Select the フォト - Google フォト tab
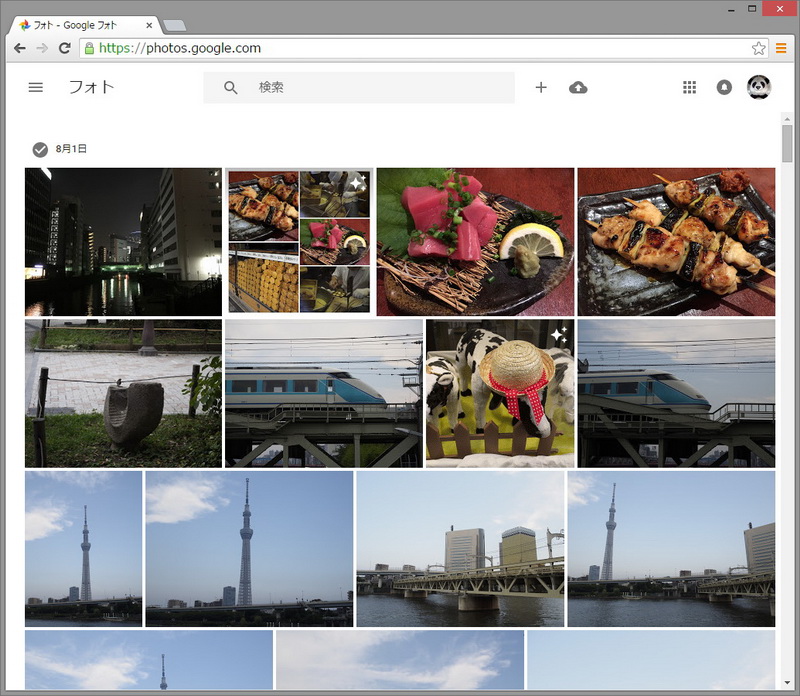800x696 pixels. (84, 25)
